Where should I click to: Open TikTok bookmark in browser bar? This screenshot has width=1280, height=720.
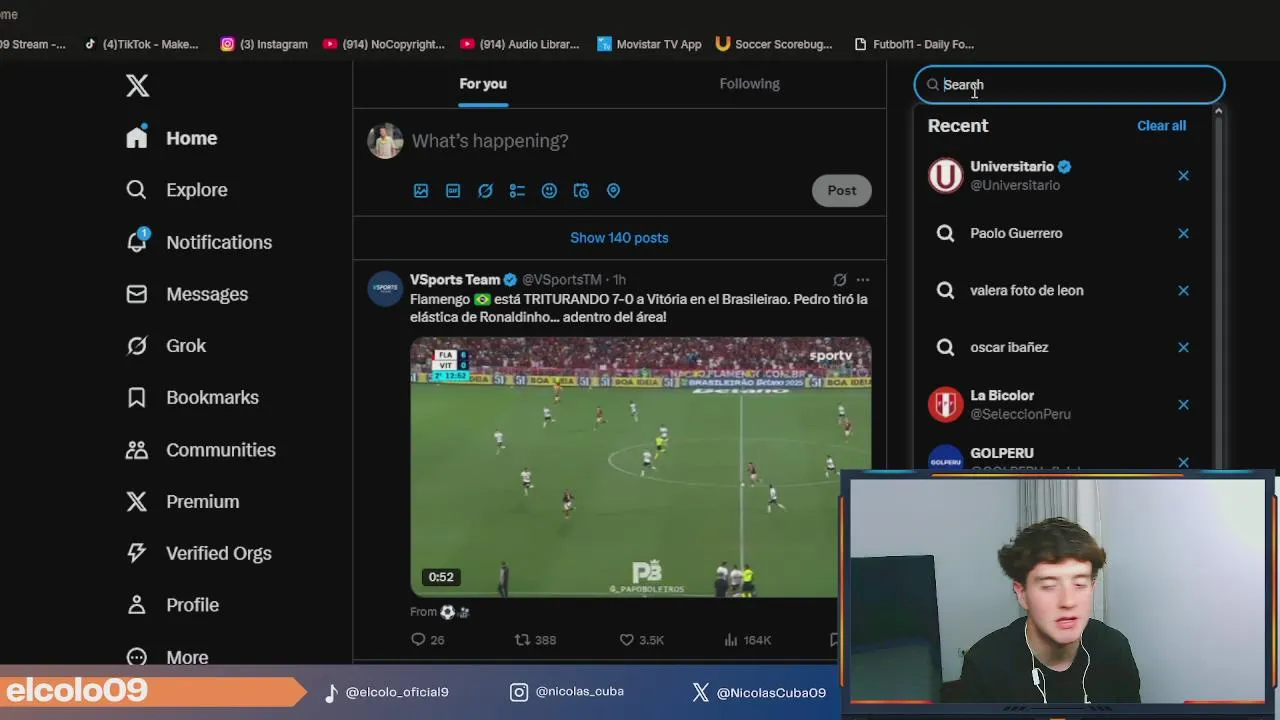click(141, 44)
